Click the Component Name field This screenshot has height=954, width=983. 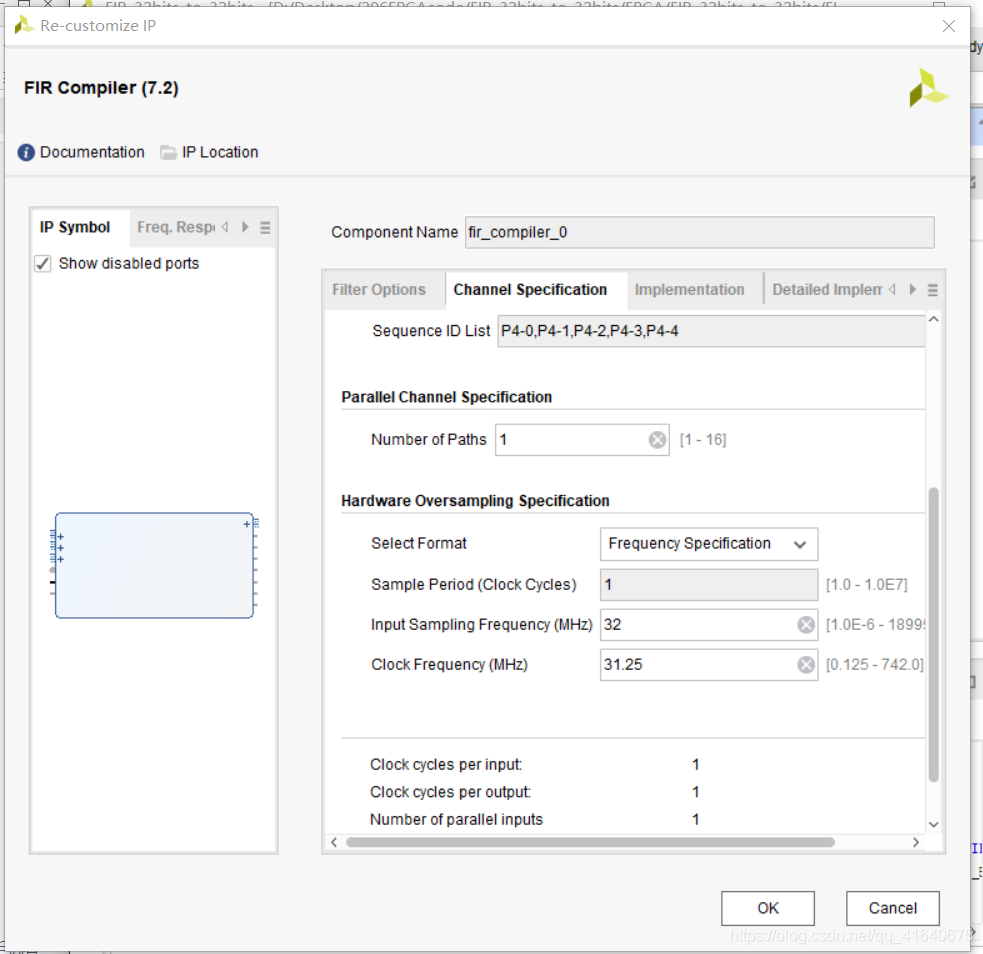[x=700, y=233]
